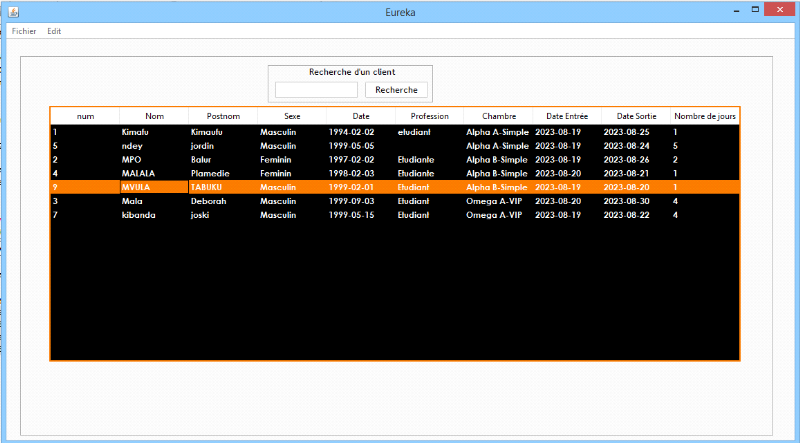Viewport: 800px width, 443px height.
Task: Click the Postnom column header
Action: click(x=223, y=116)
